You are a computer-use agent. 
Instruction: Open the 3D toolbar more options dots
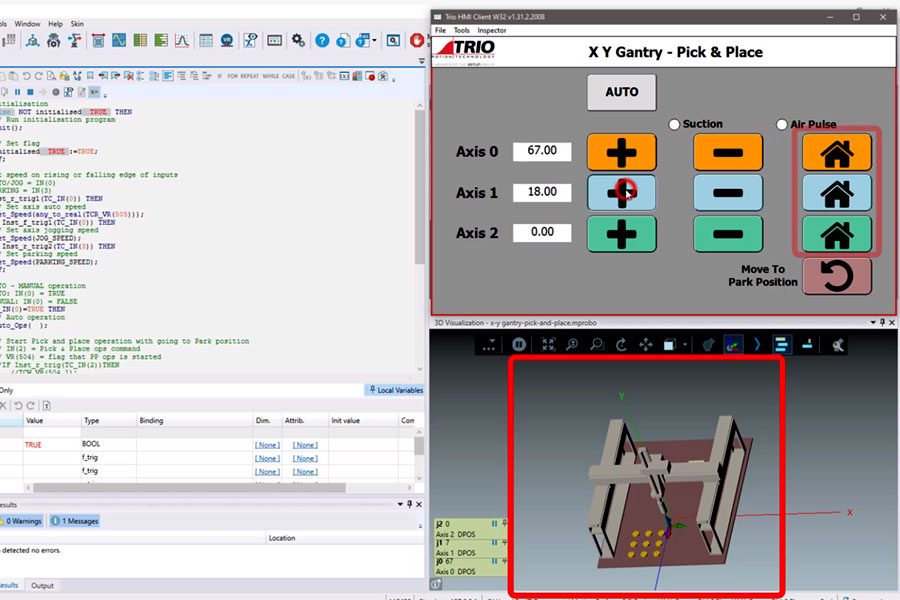[488, 345]
